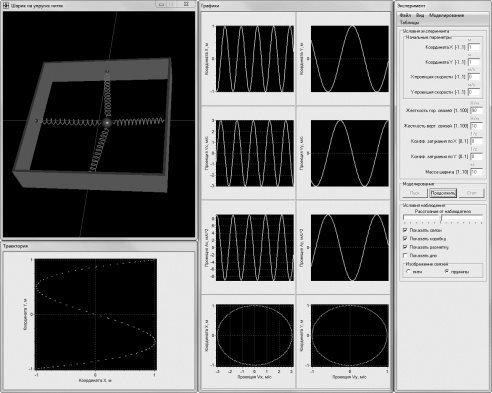
Task: Select the нити radio button
Action: [x=408, y=272]
